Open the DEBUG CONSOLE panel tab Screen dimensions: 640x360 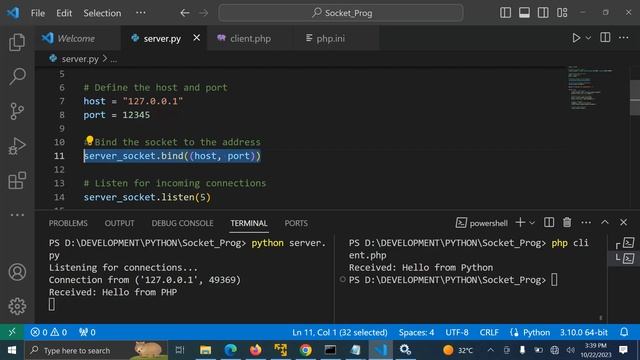[182, 223]
